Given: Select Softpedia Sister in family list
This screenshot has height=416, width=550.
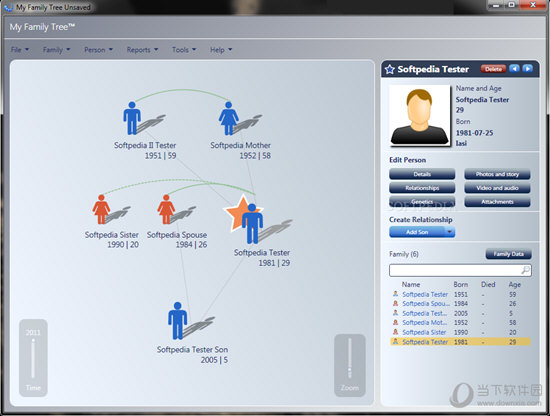Looking at the screenshot, I should tap(460, 332).
